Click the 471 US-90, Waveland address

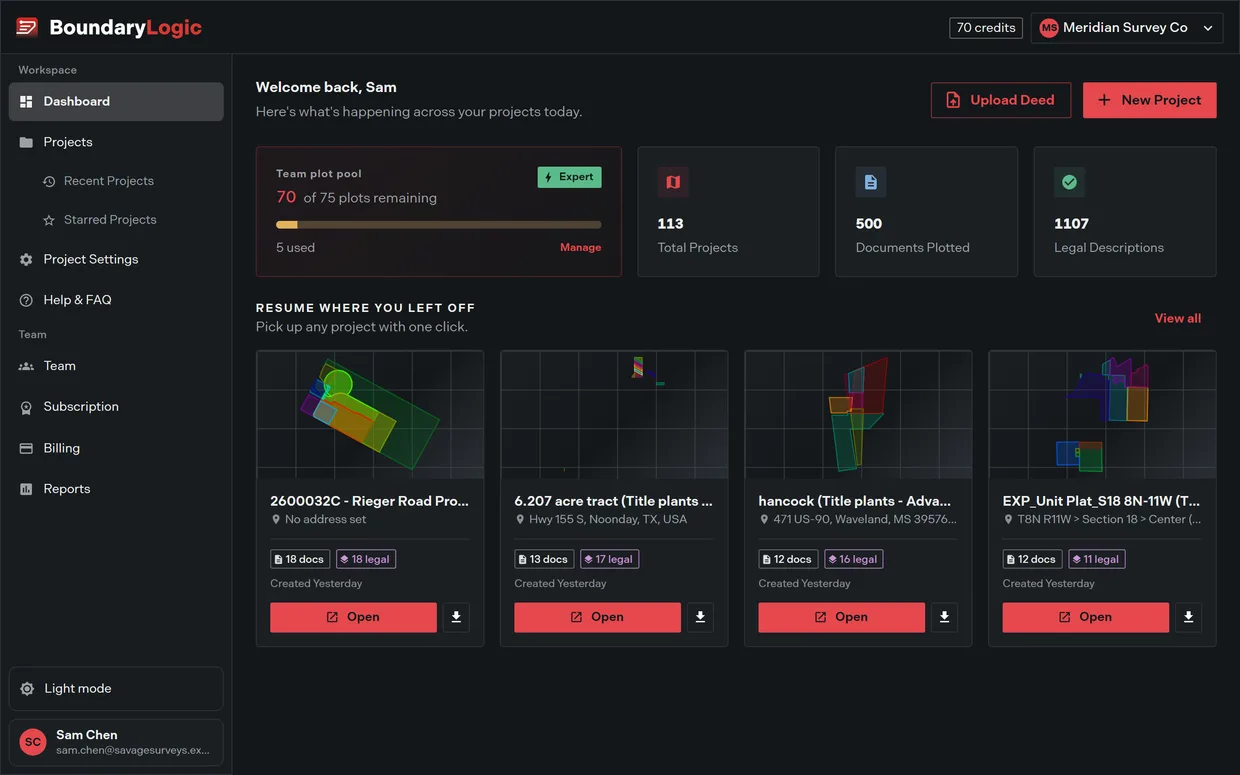click(x=865, y=519)
